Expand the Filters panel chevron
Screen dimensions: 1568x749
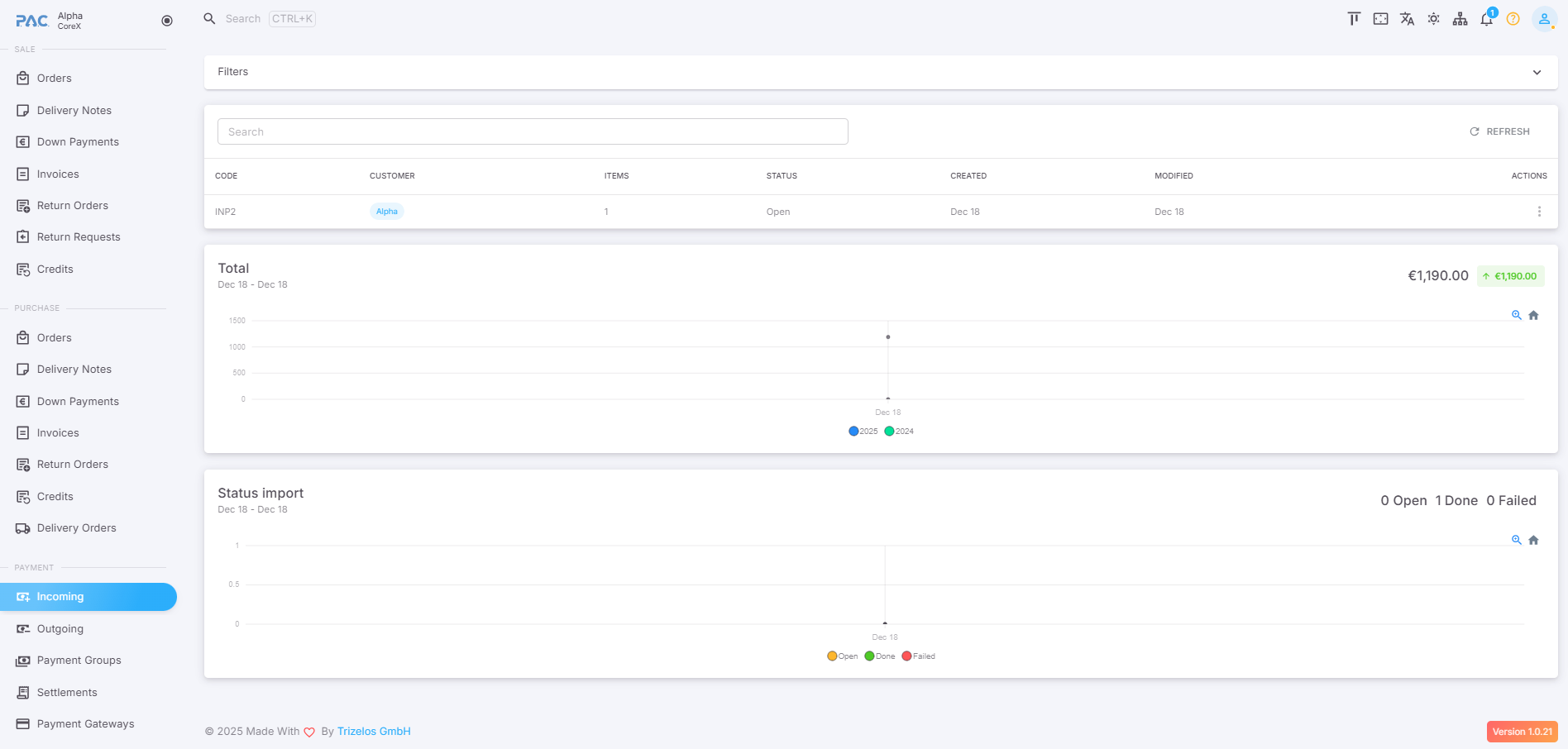pos(1537,72)
